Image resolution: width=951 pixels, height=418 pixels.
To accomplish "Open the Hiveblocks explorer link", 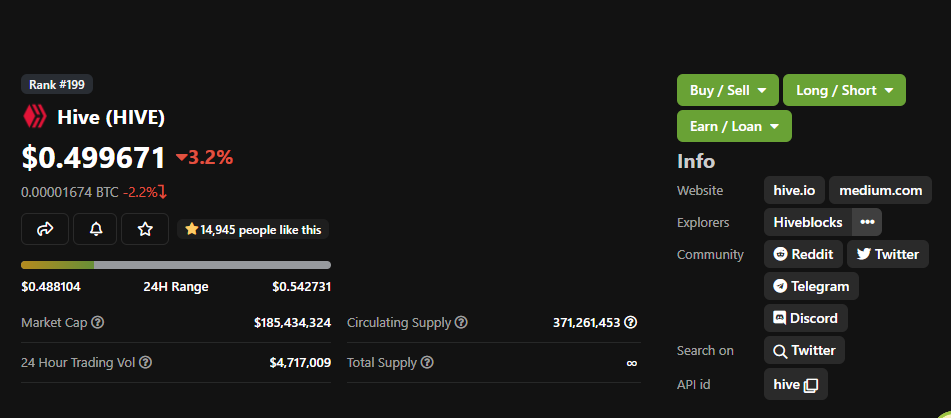I will (x=808, y=222).
